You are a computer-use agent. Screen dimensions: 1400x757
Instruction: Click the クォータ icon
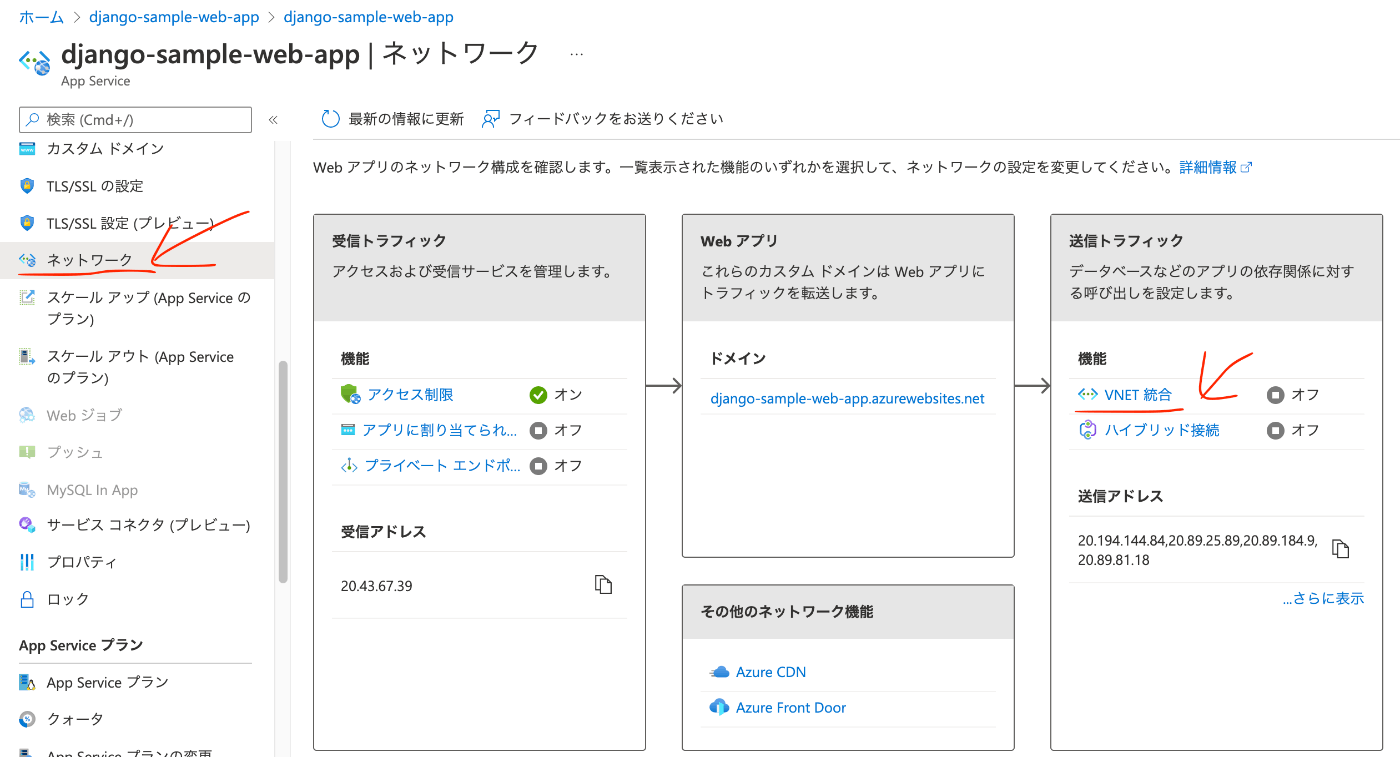pyautogui.click(x=28, y=719)
